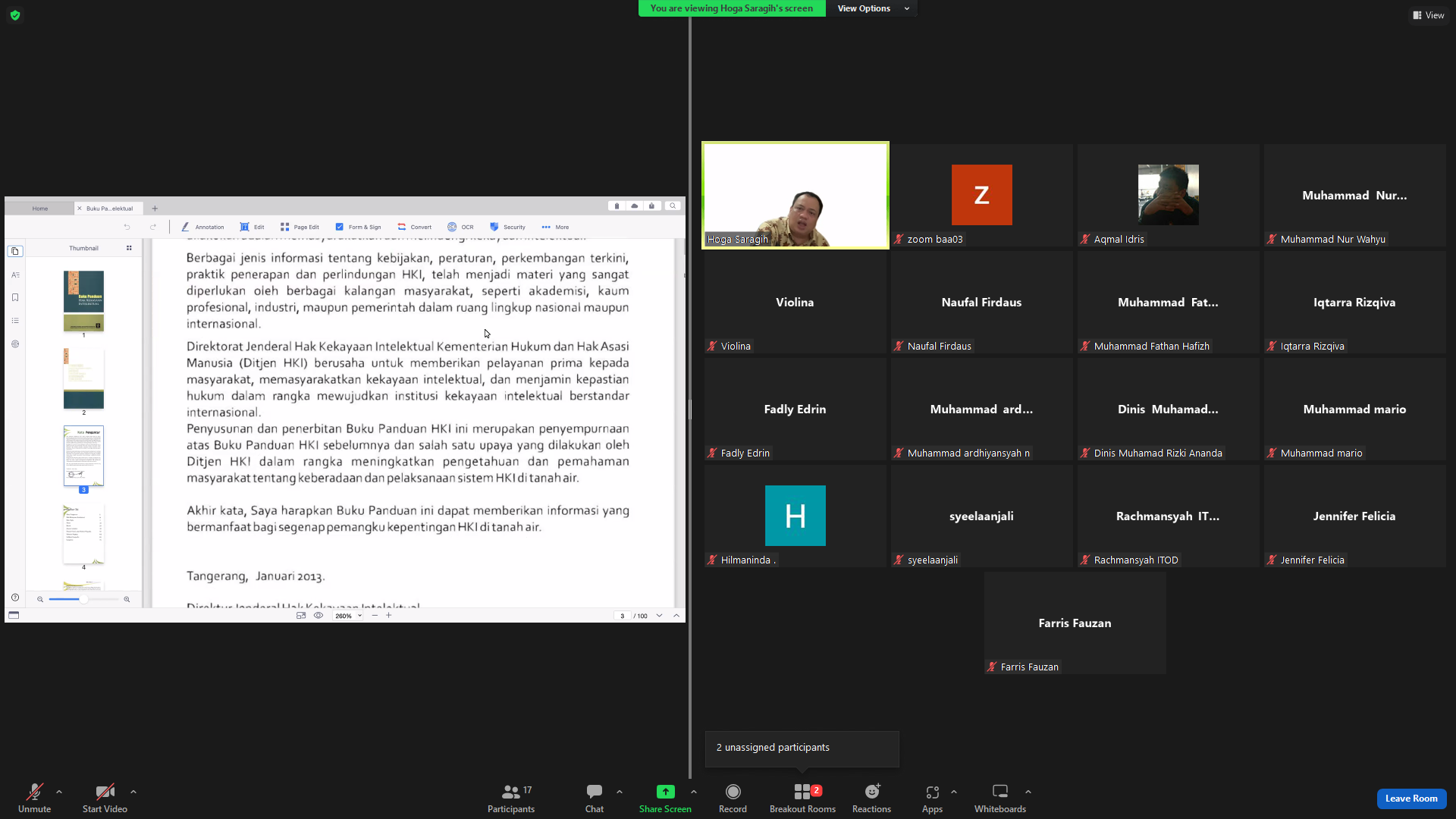1456x819 pixels.
Task: Select the Buku Pa...elektual document tab
Action: pyautogui.click(x=109, y=208)
